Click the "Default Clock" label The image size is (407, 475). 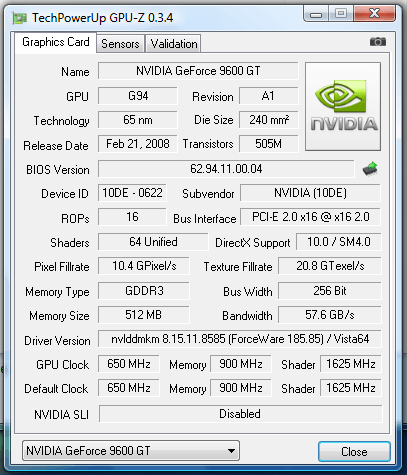(56, 389)
